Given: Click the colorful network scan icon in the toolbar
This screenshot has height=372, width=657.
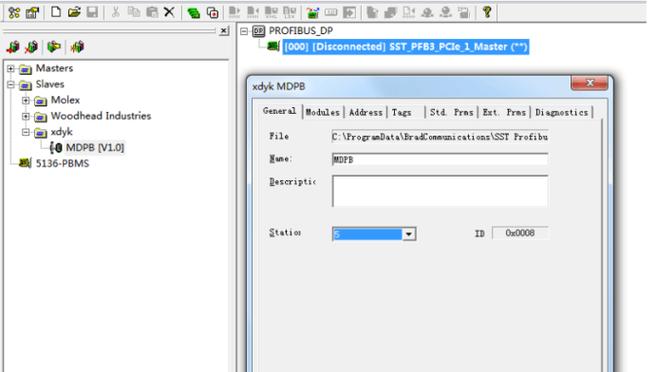Looking at the screenshot, I should (x=313, y=13).
